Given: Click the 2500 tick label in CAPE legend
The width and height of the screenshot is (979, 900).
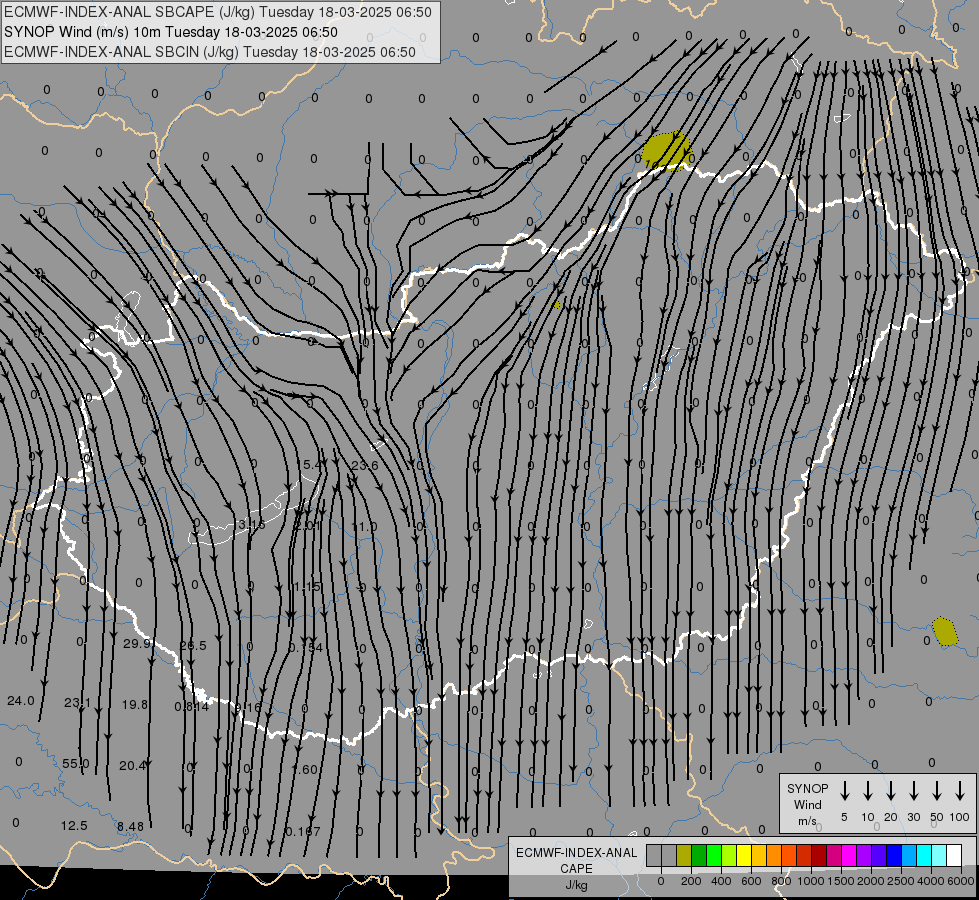Looking at the screenshot, I should point(900,881).
